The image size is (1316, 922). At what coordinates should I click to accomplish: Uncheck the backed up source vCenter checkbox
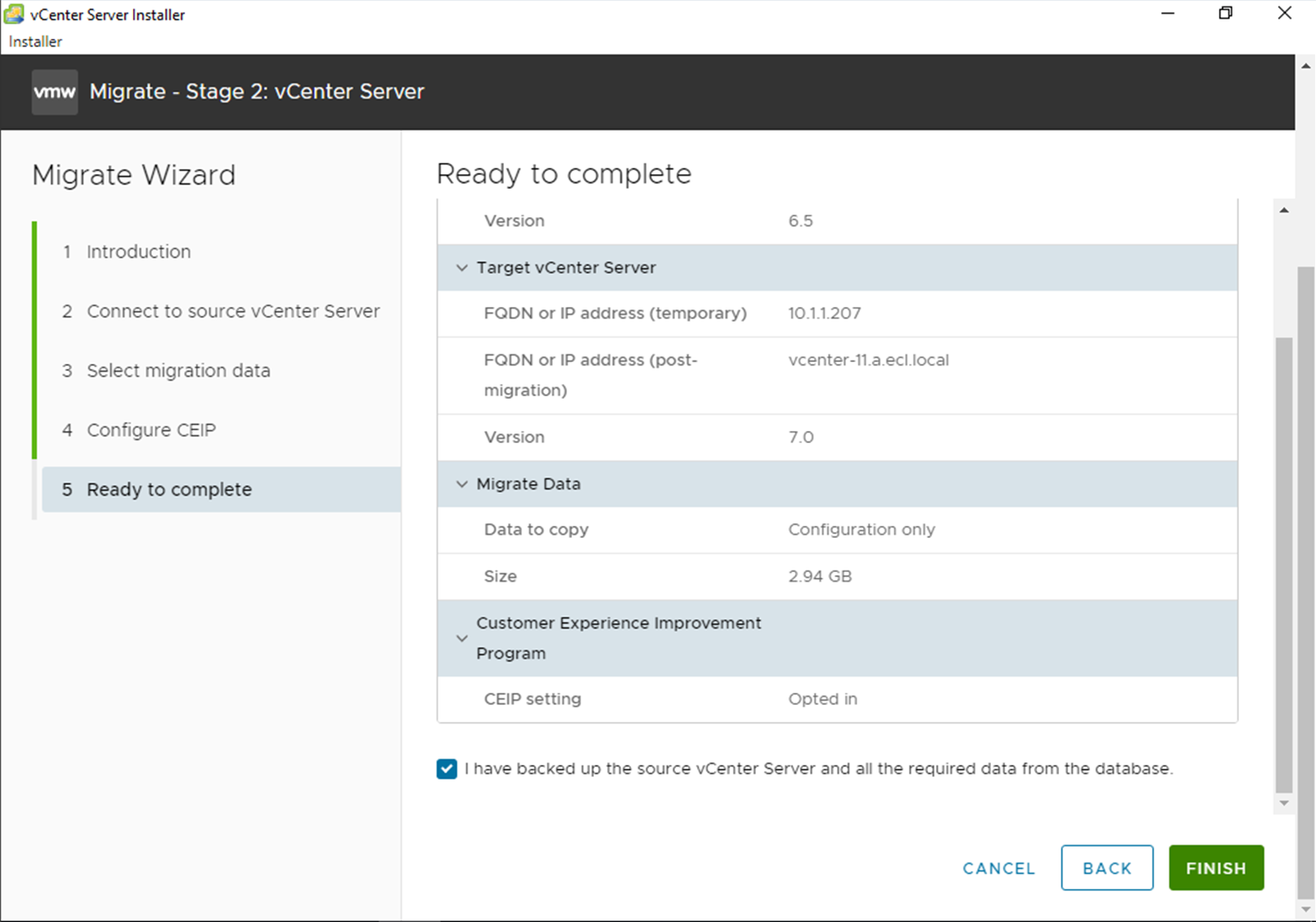(446, 769)
